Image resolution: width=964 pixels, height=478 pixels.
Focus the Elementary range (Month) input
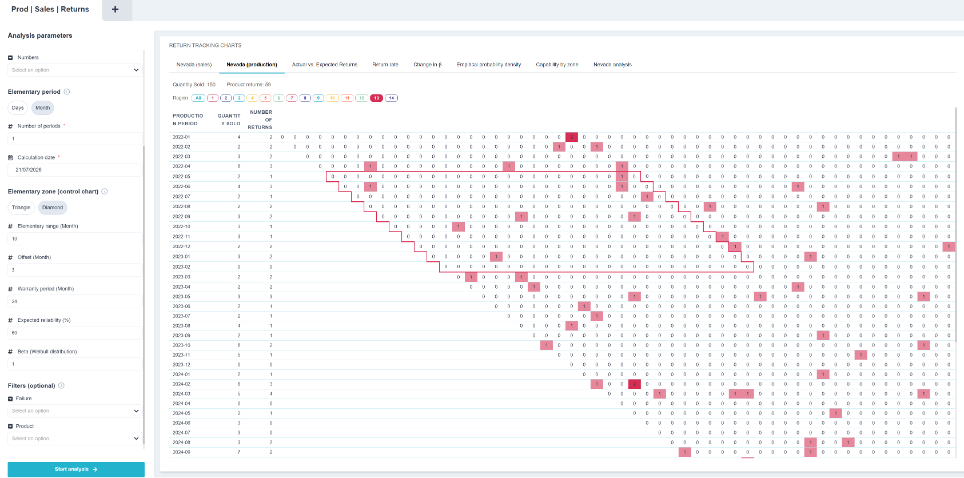click(x=74, y=239)
